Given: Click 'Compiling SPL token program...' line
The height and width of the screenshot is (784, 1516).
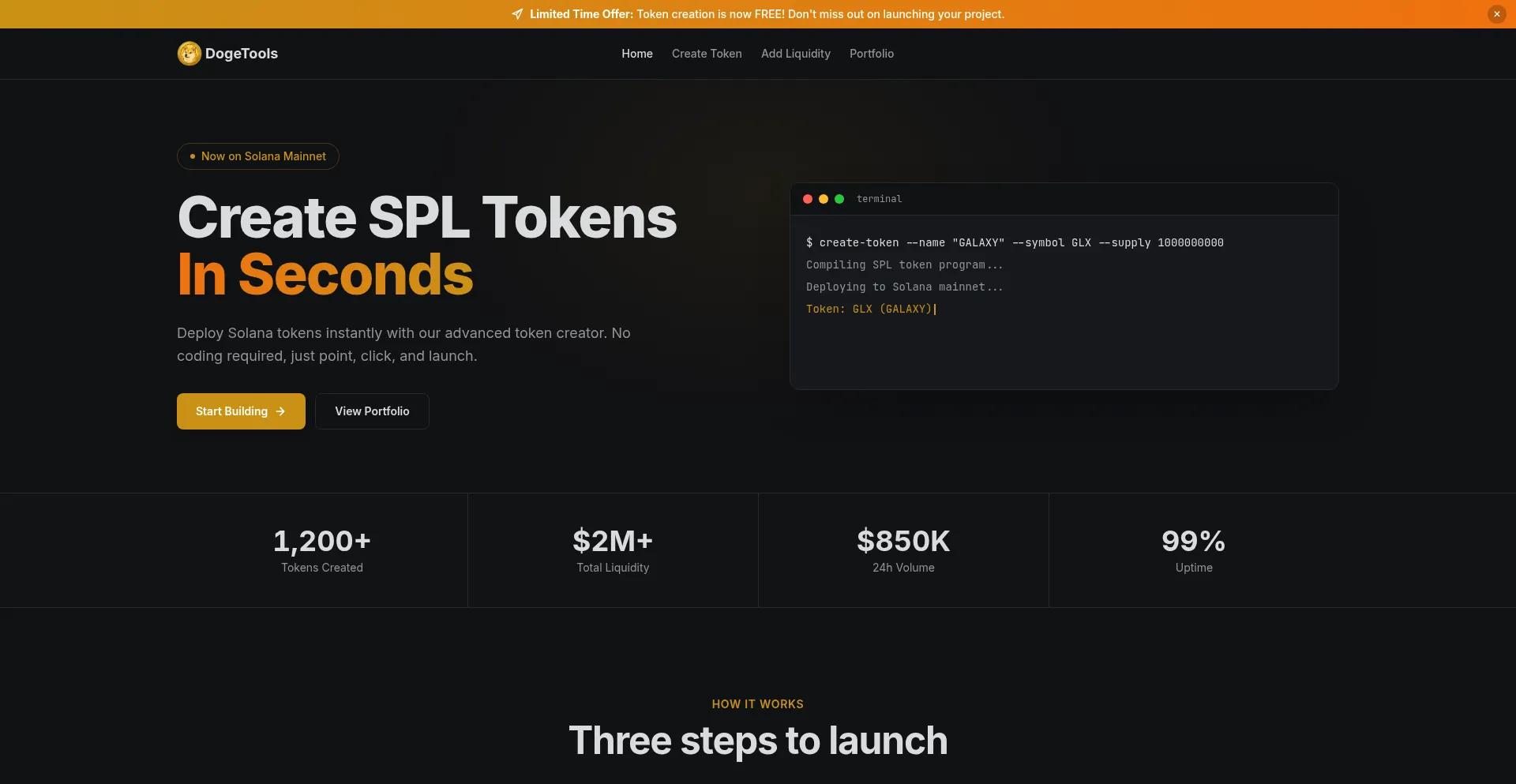Looking at the screenshot, I should tap(905, 264).
